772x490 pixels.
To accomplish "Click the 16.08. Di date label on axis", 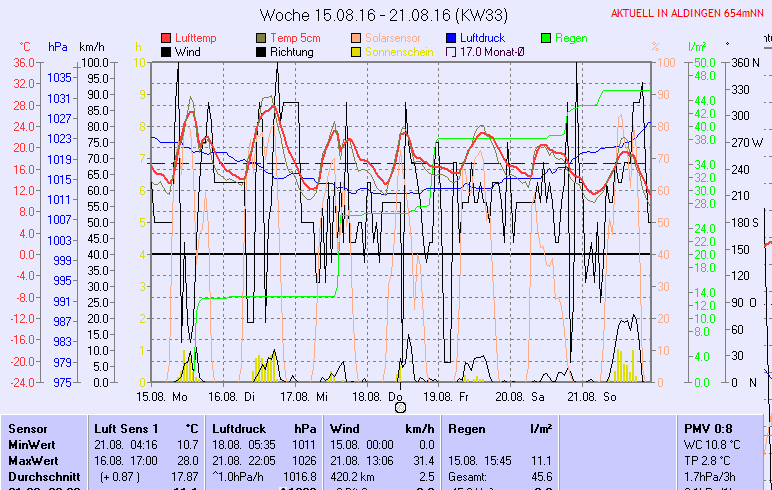I will click(x=231, y=397).
